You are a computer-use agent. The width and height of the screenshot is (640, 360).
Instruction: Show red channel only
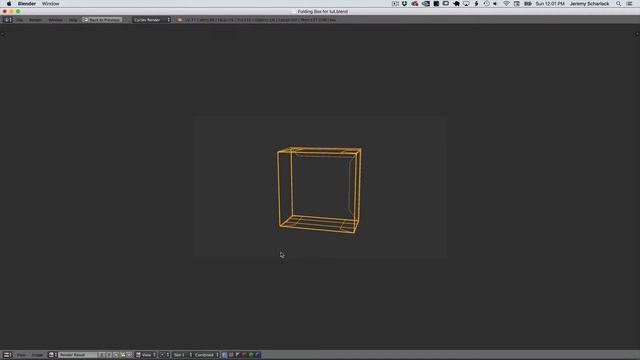(x=244, y=355)
